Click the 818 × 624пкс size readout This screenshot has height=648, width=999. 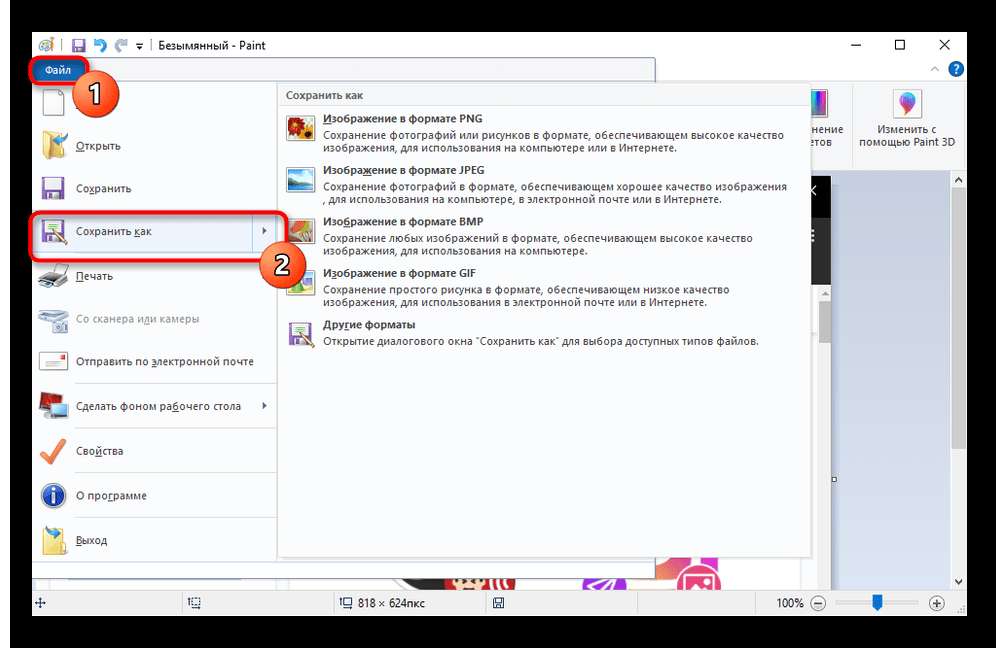click(x=391, y=603)
